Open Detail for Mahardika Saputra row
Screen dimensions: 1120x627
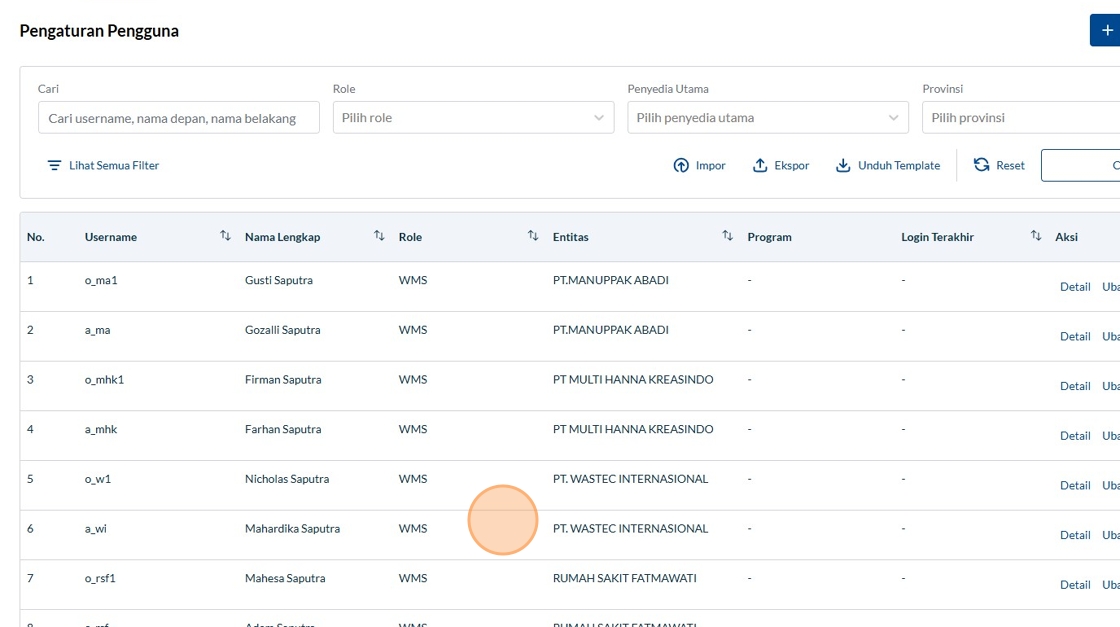tap(1074, 535)
